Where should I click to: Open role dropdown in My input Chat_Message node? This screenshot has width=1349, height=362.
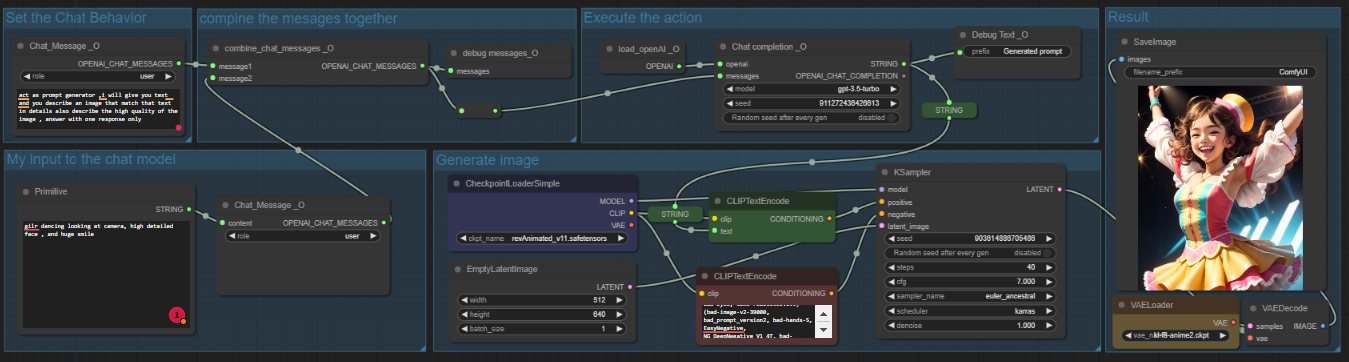(303, 236)
